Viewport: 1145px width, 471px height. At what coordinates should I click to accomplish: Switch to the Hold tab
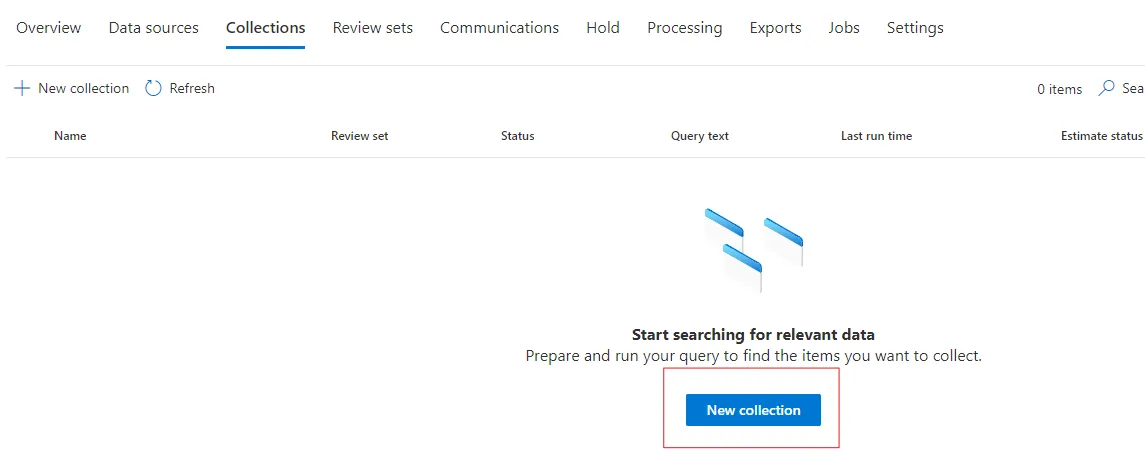pos(602,28)
